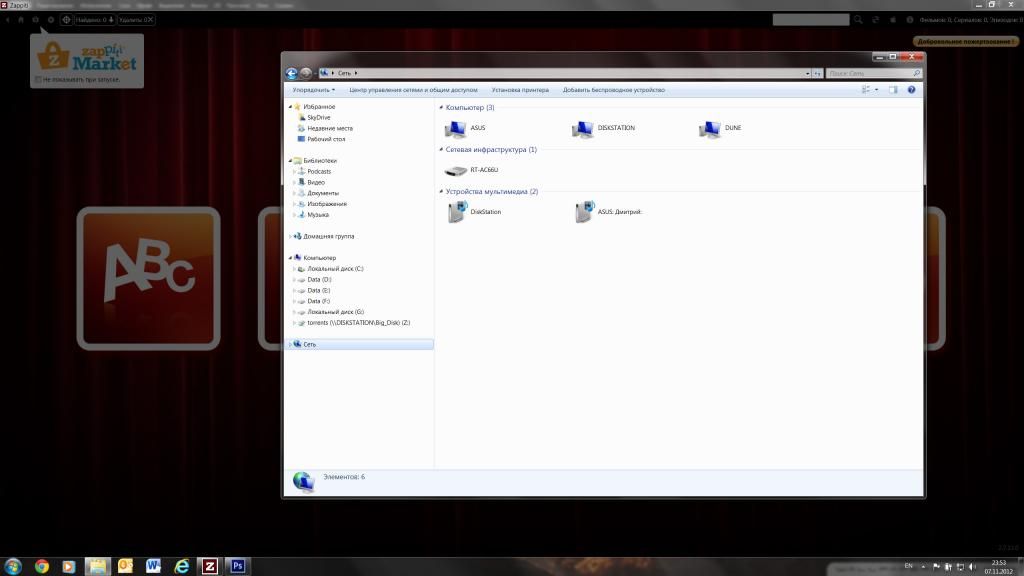Click the Zappiti sync arrows icon
This screenshot has width=1024, height=576.
click(x=876, y=20)
